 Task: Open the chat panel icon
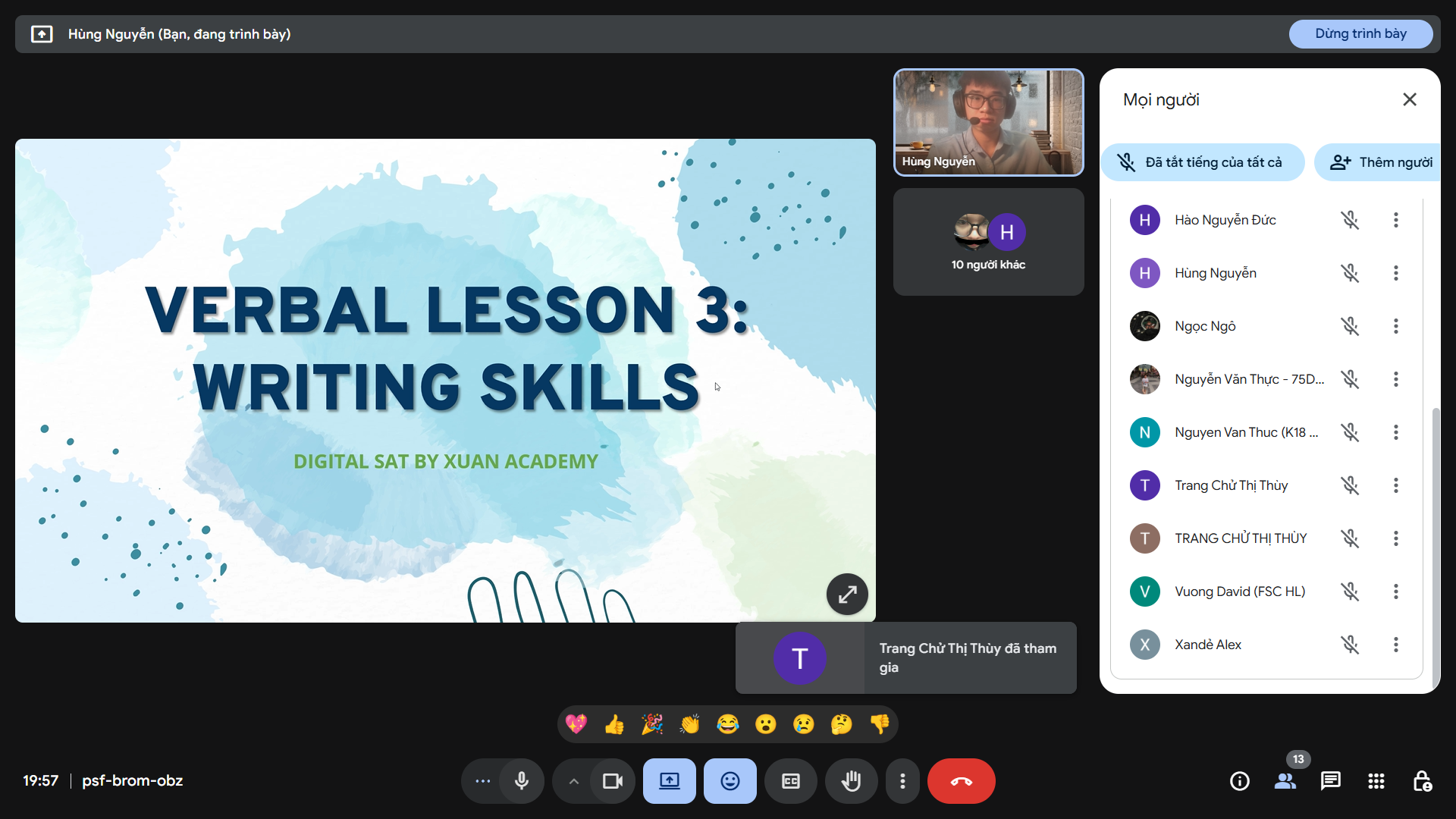tap(1330, 781)
